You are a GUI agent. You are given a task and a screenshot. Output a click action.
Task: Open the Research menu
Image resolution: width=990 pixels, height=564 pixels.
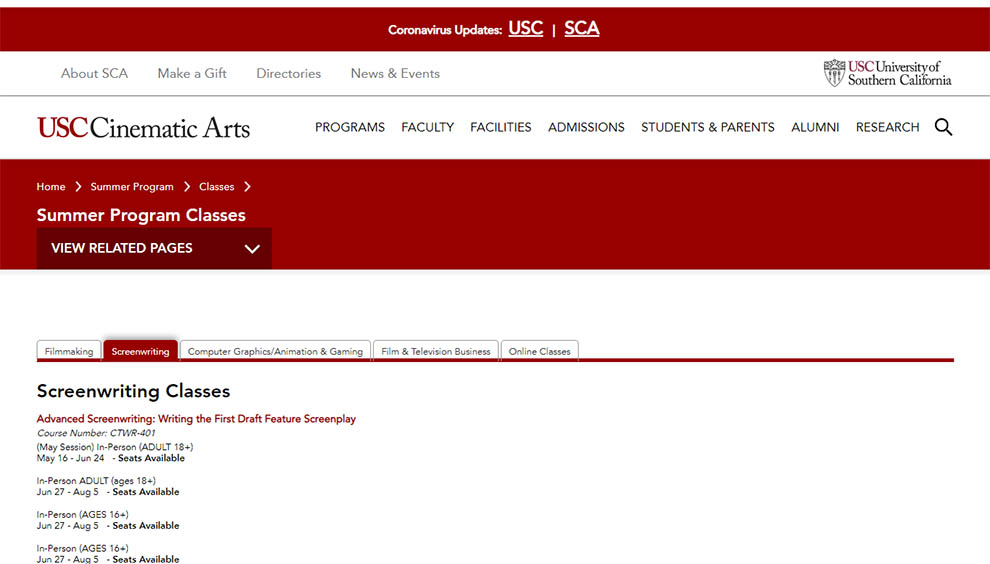(x=887, y=127)
